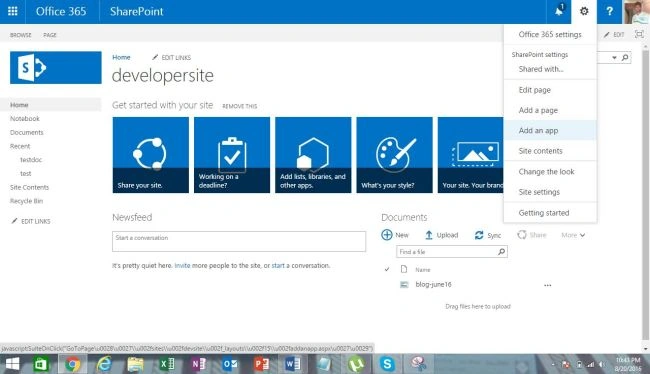The height and width of the screenshot is (374, 650).
Task: Click the SharePoint site logo
Action: point(56,68)
